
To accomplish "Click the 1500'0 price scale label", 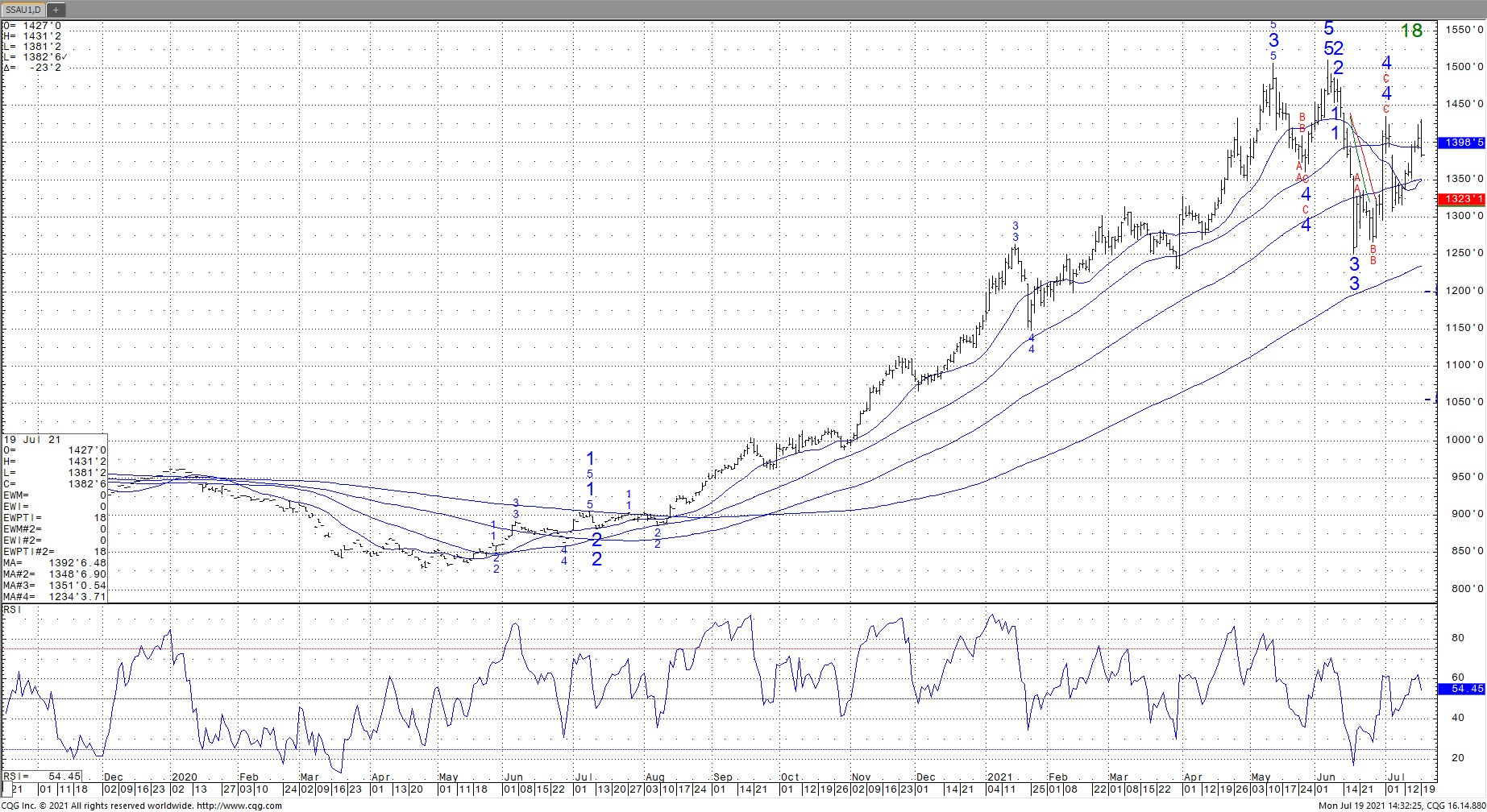I will coord(1466,67).
